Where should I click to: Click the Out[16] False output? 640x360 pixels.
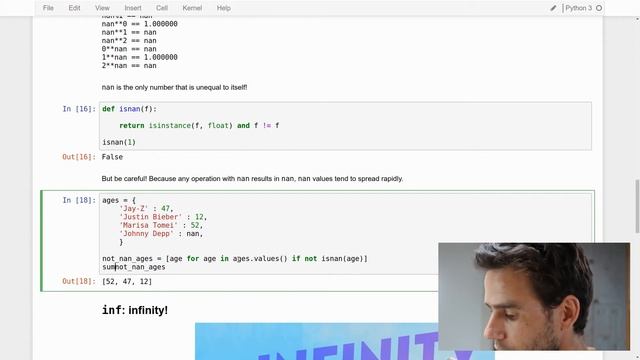112,157
